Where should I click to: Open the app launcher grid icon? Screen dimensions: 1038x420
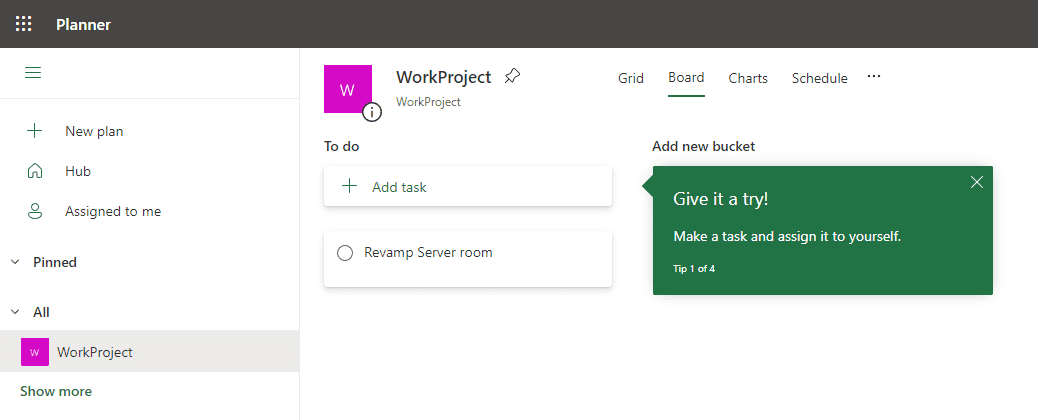point(24,25)
